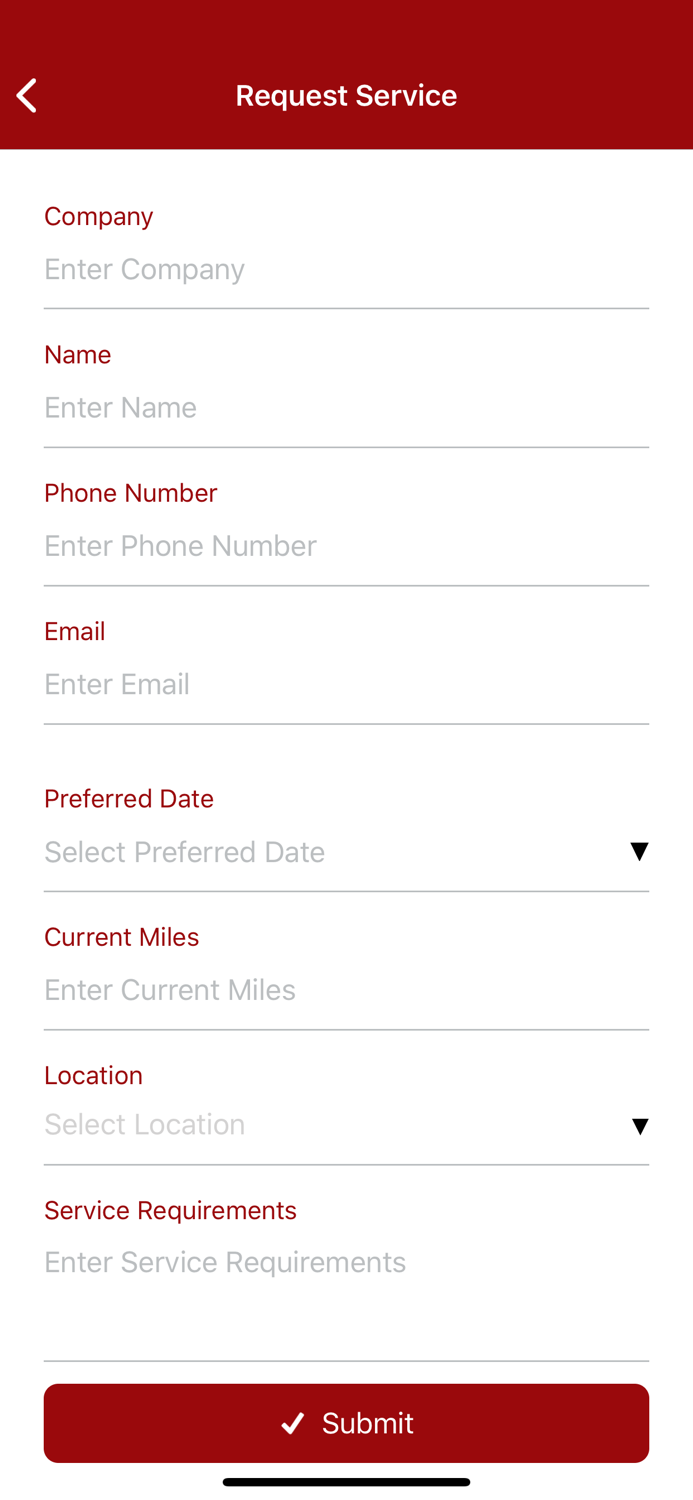Click the Enter Current Miles field
The width and height of the screenshot is (693, 1500).
pos(345,990)
